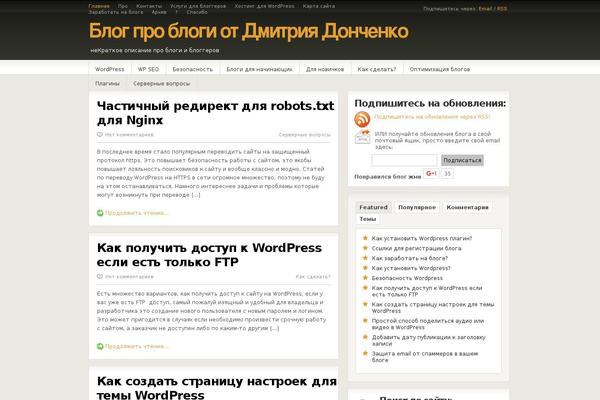The width and height of the screenshot is (600, 400).
Task: Open 'Как установить Wordpress плагин?' featured link
Action: coord(422,238)
